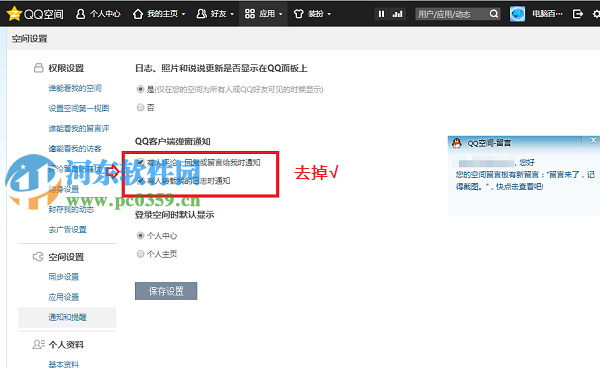Uncheck 有人评论、回复或留言给我时通知 checkbox
Image resolution: width=600 pixels, height=368 pixels.
point(140,162)
